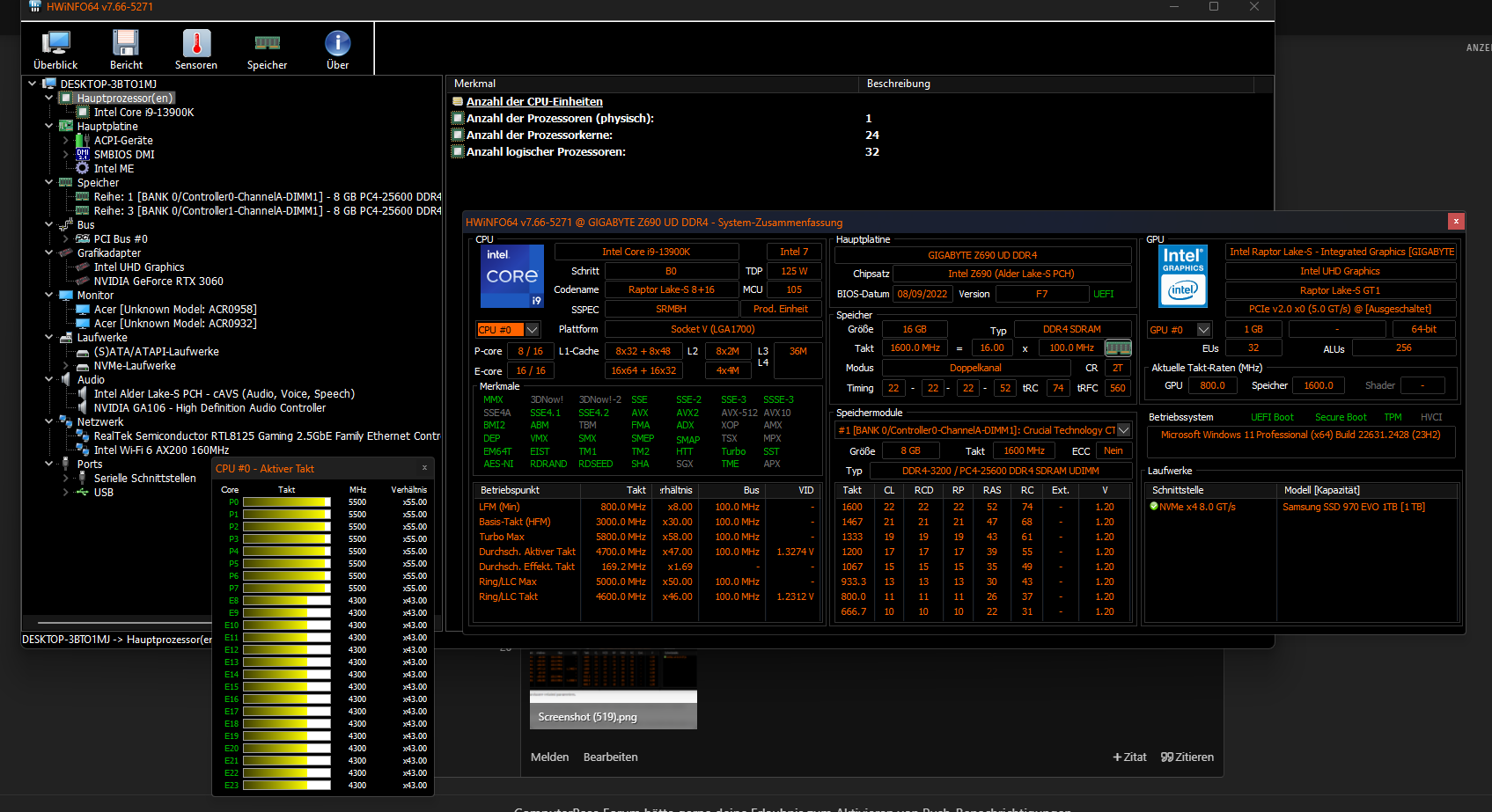The image size is (1492, 812).
Task: Collapse the Hauptplatine tree node
Action: point(49,126)
